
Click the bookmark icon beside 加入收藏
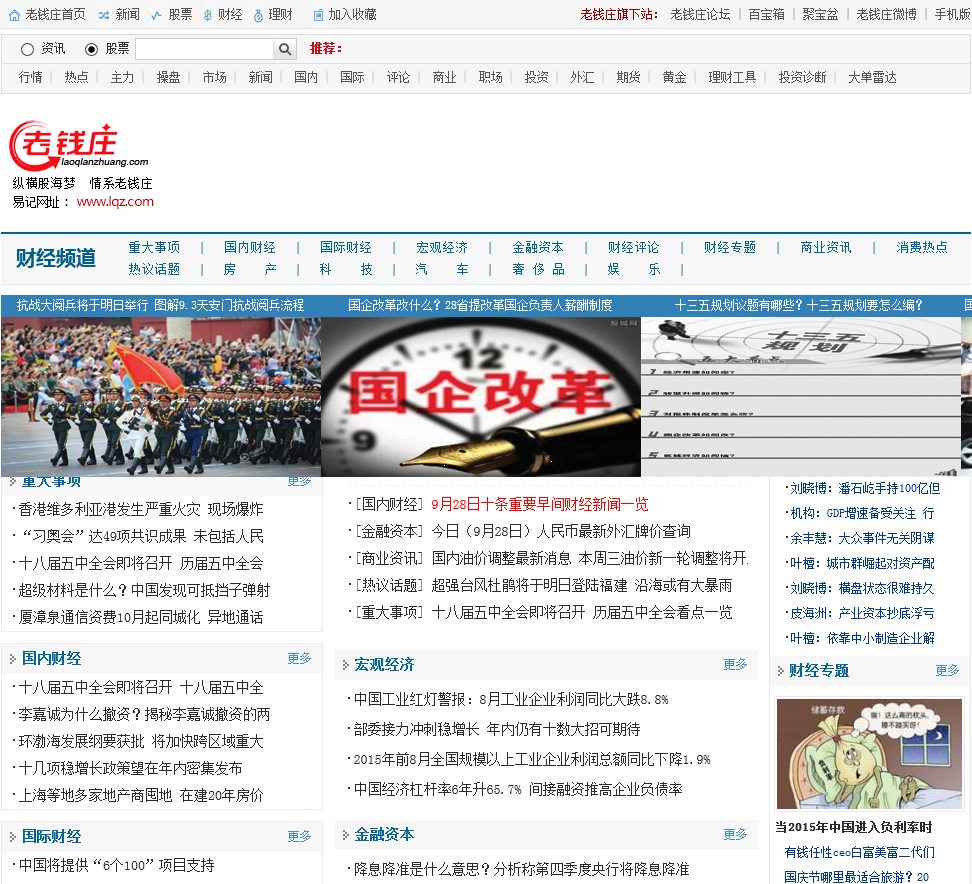pos(318,15)
